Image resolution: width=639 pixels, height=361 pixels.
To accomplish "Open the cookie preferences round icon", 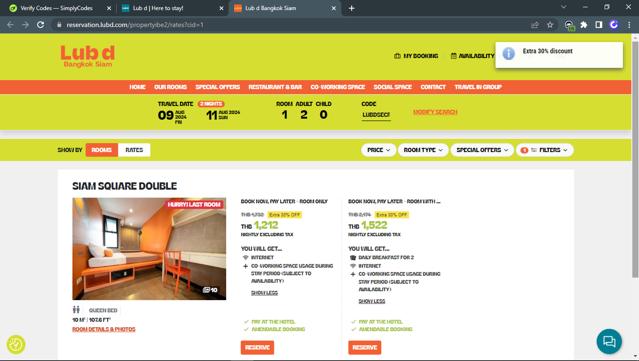I will tap(16, 344).
